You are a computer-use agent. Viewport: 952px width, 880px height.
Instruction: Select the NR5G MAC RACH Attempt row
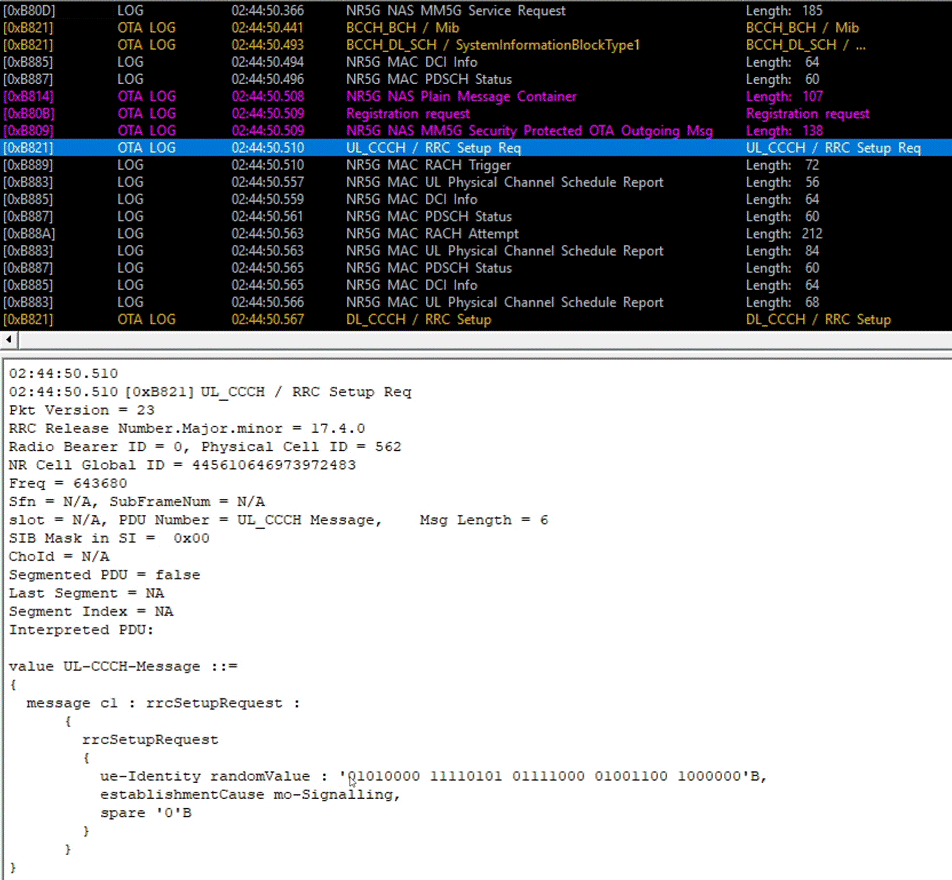476,233
